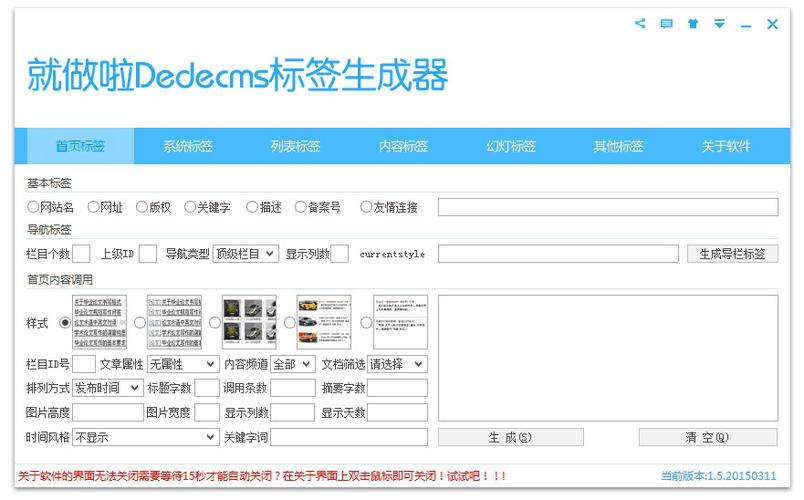Click the 图片宽度 input field
This screenshot has width=804, height=500.
207,412
